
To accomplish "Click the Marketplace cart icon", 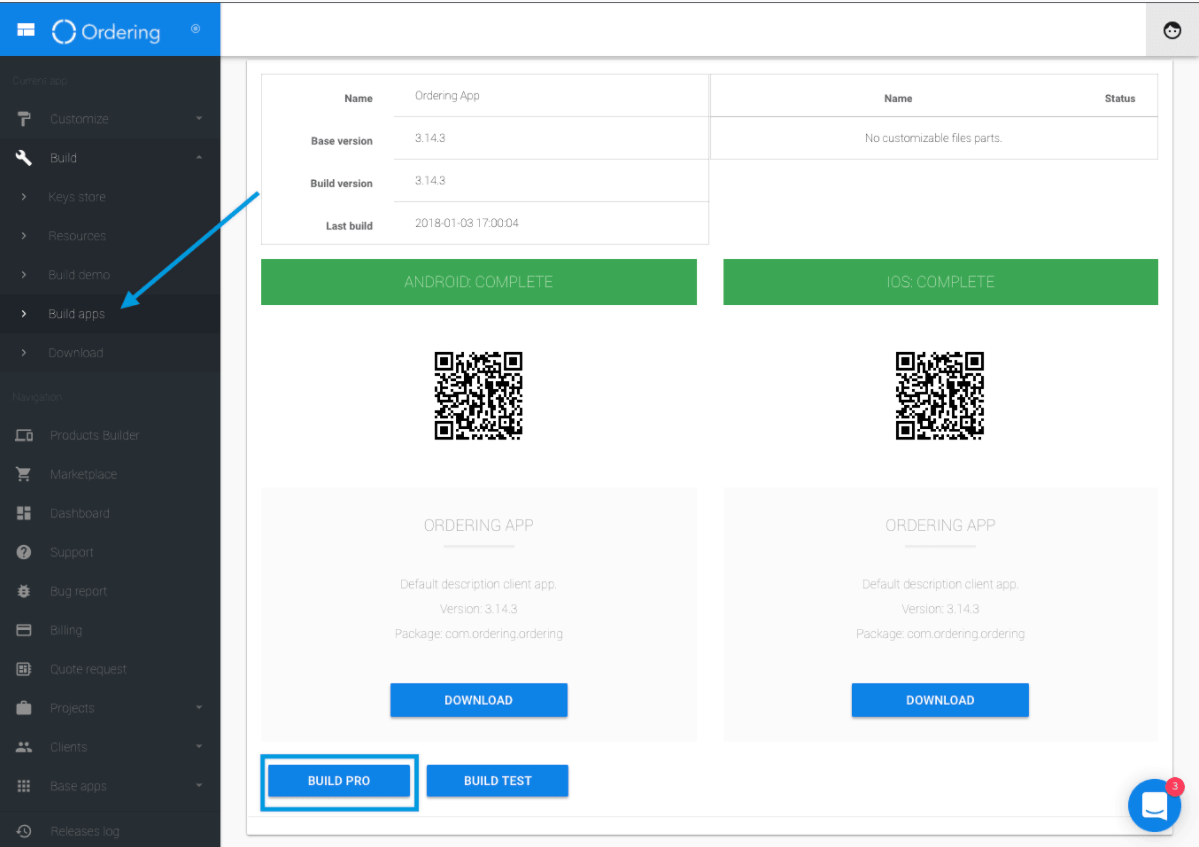I will tap(24, 474).
